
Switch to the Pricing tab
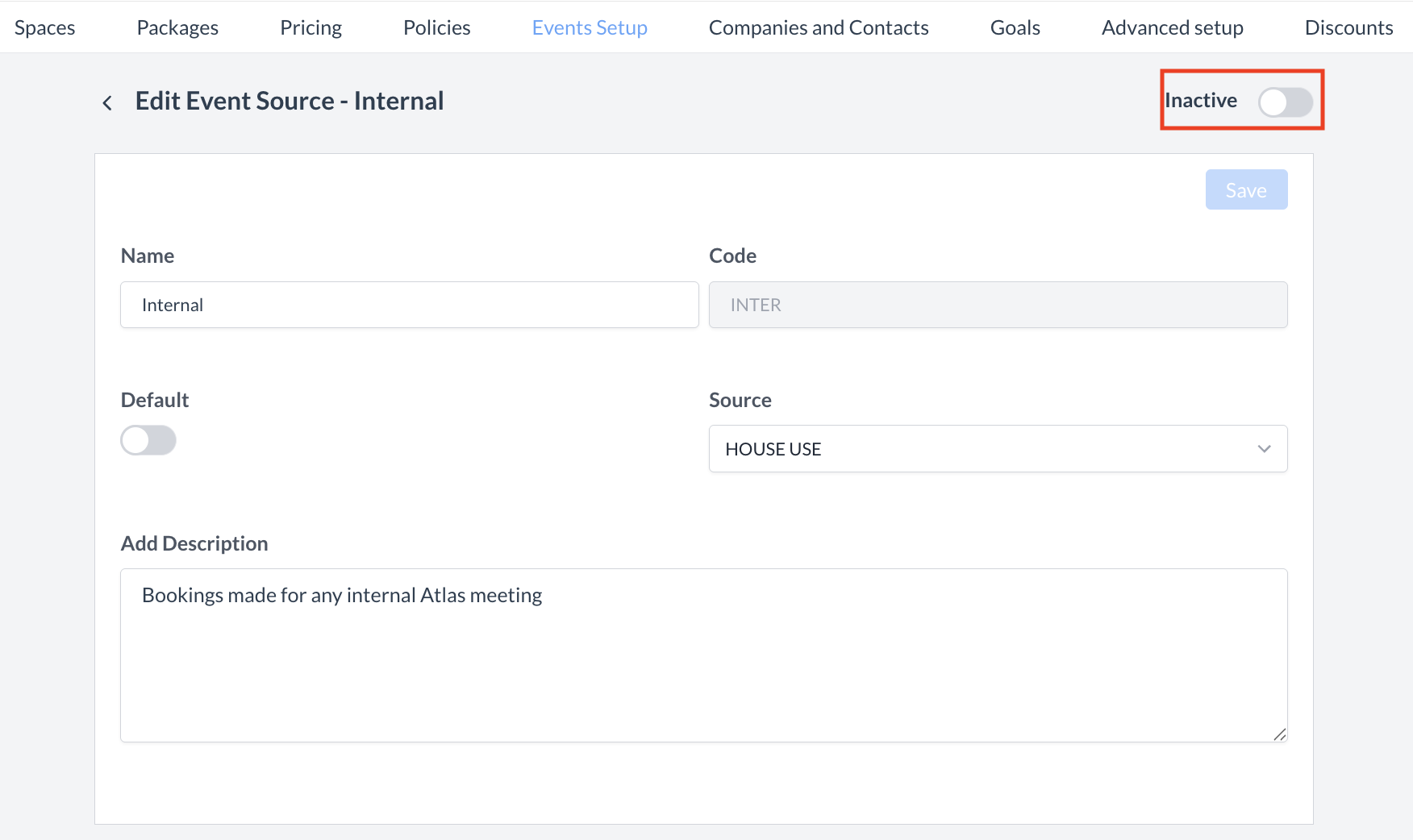point(311,27)
